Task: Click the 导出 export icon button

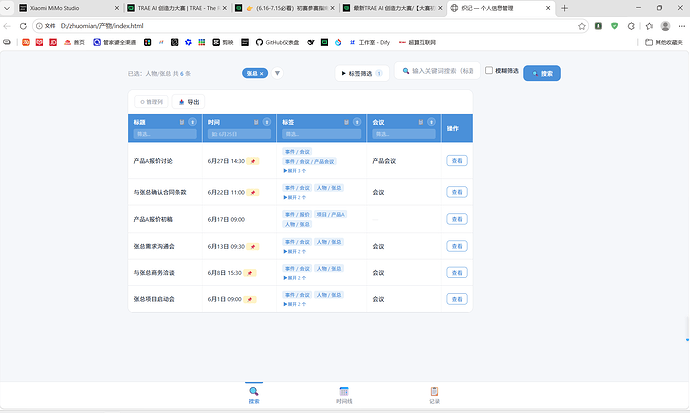Action: (x=188, y=102)
